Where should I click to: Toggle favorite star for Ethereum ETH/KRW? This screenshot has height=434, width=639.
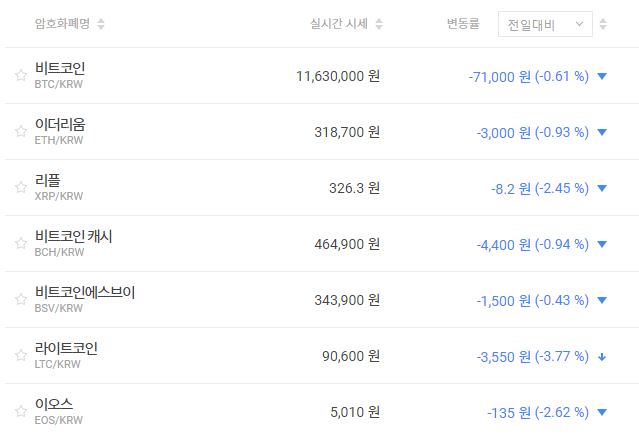pos(20,131)
